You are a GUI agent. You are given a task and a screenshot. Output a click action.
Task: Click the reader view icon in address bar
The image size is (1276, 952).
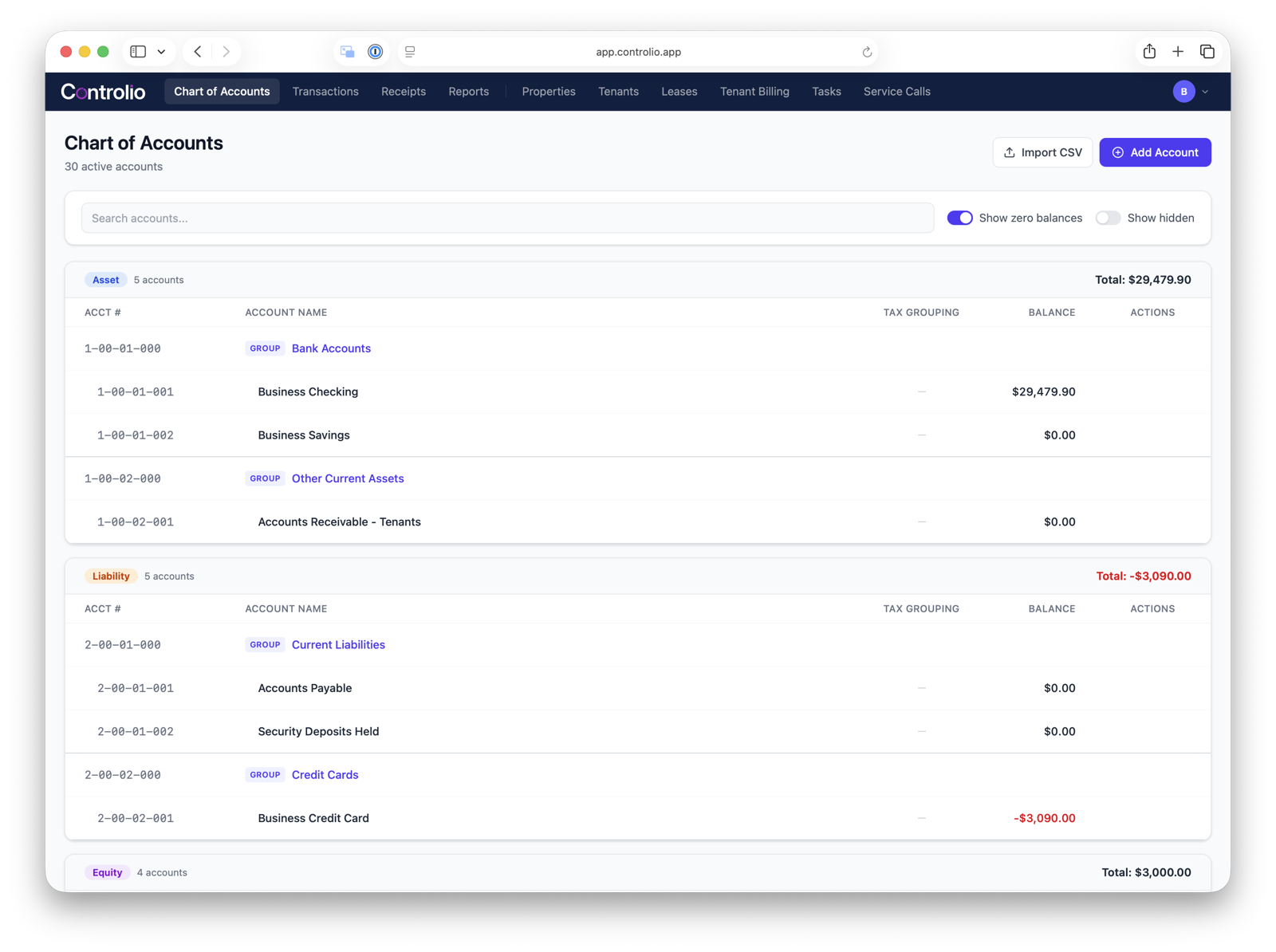click(410, 52)
